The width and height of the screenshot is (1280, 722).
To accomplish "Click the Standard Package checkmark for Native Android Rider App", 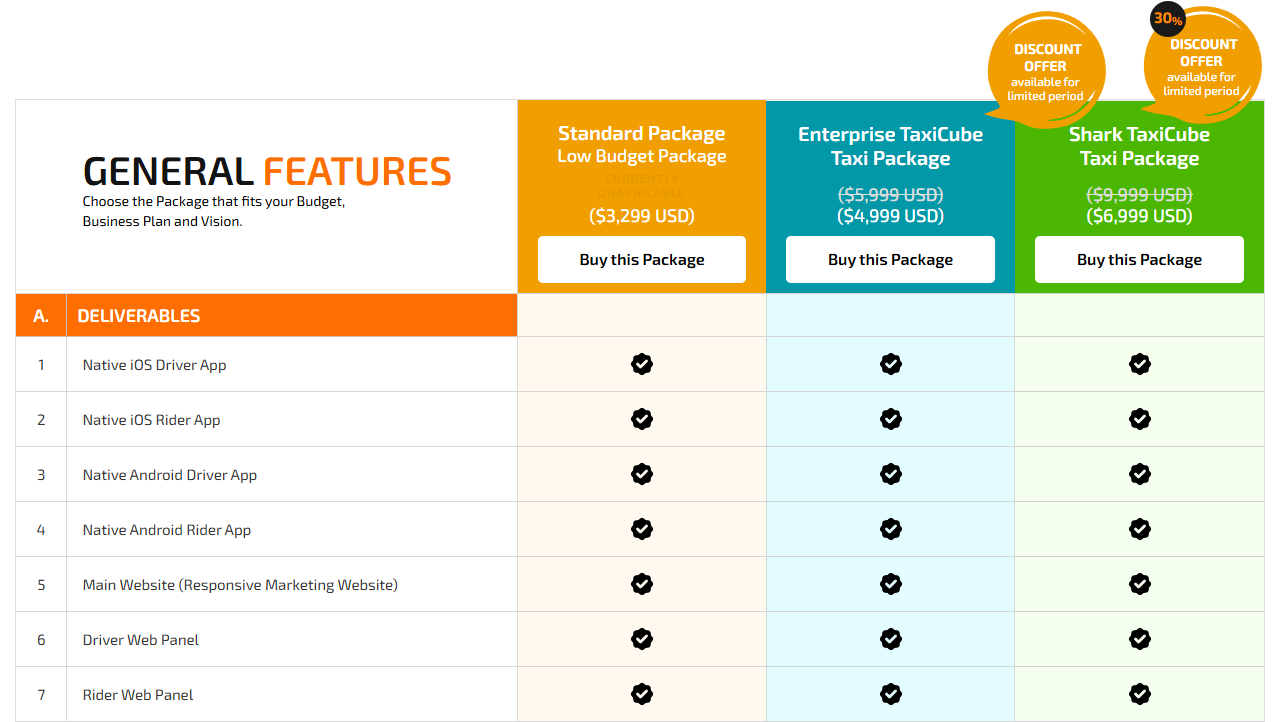I will tap(641, 529).
